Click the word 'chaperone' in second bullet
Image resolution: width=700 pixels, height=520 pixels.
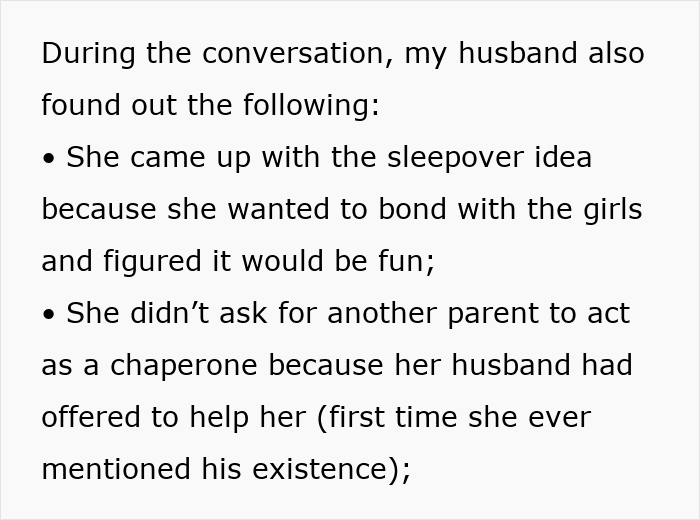183,366
